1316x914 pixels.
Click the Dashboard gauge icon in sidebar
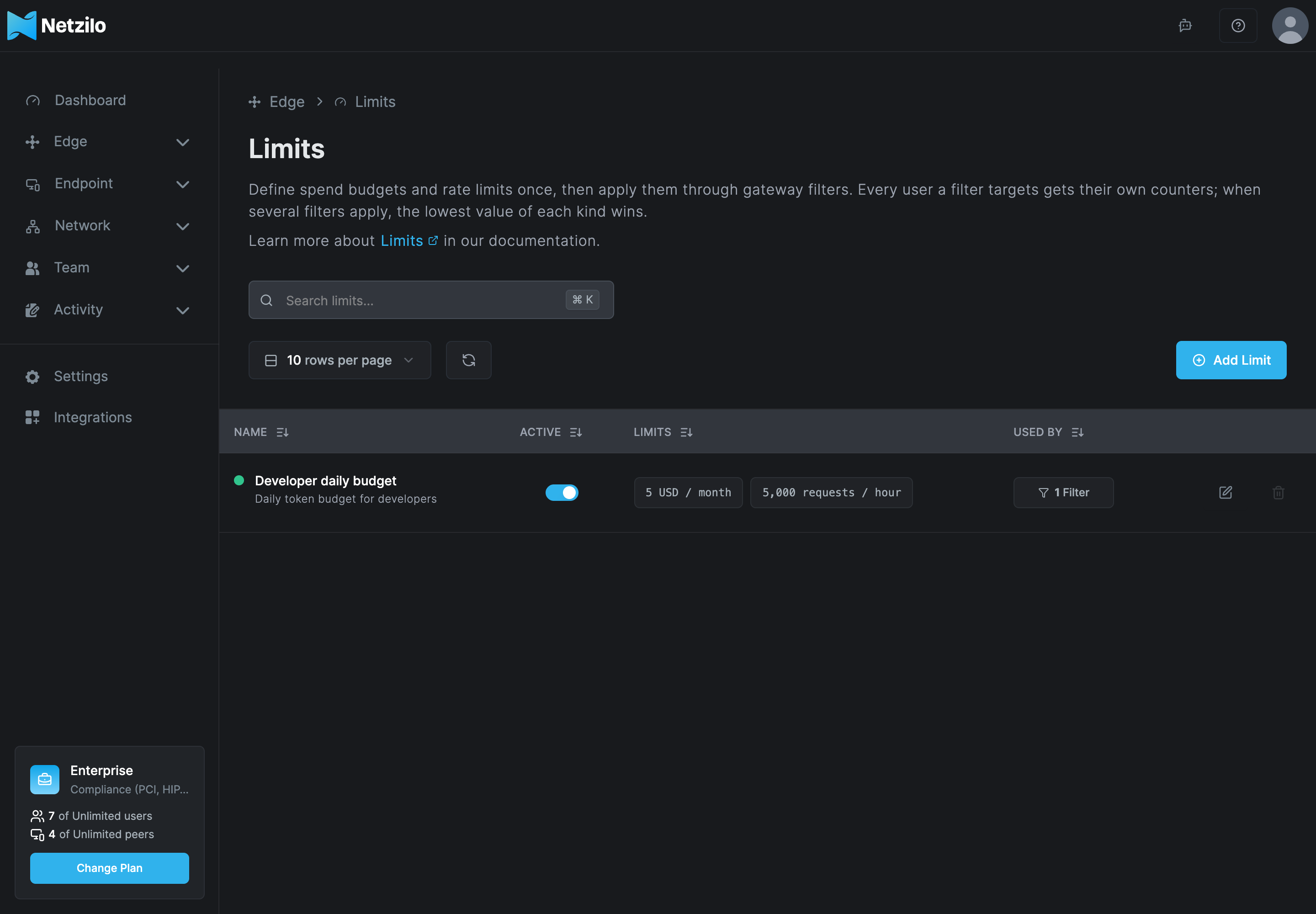point(32,101)
